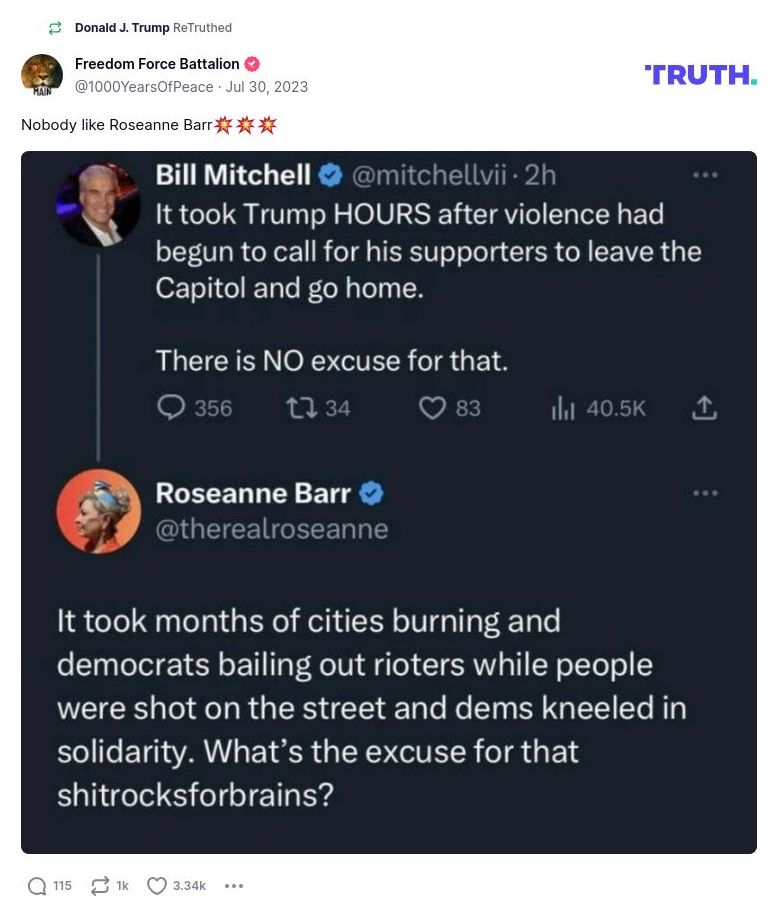Open the ellipsis menu below the Truth post

[x=234, y=885]
